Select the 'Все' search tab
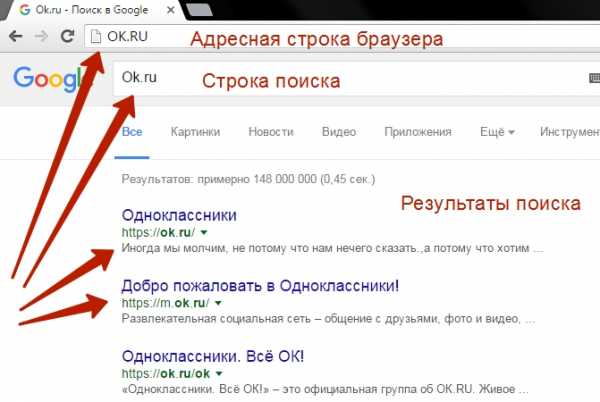 click(x=132, y=132)
